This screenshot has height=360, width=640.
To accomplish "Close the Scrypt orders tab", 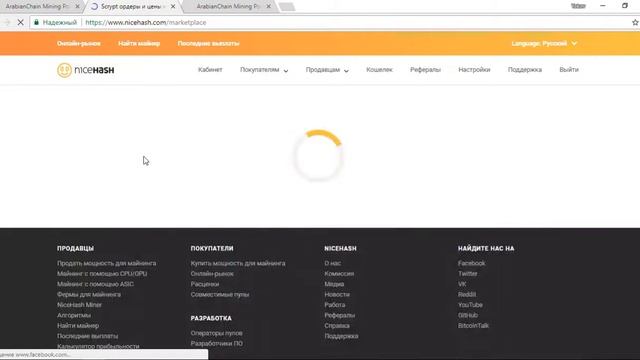I will [173, 7].
